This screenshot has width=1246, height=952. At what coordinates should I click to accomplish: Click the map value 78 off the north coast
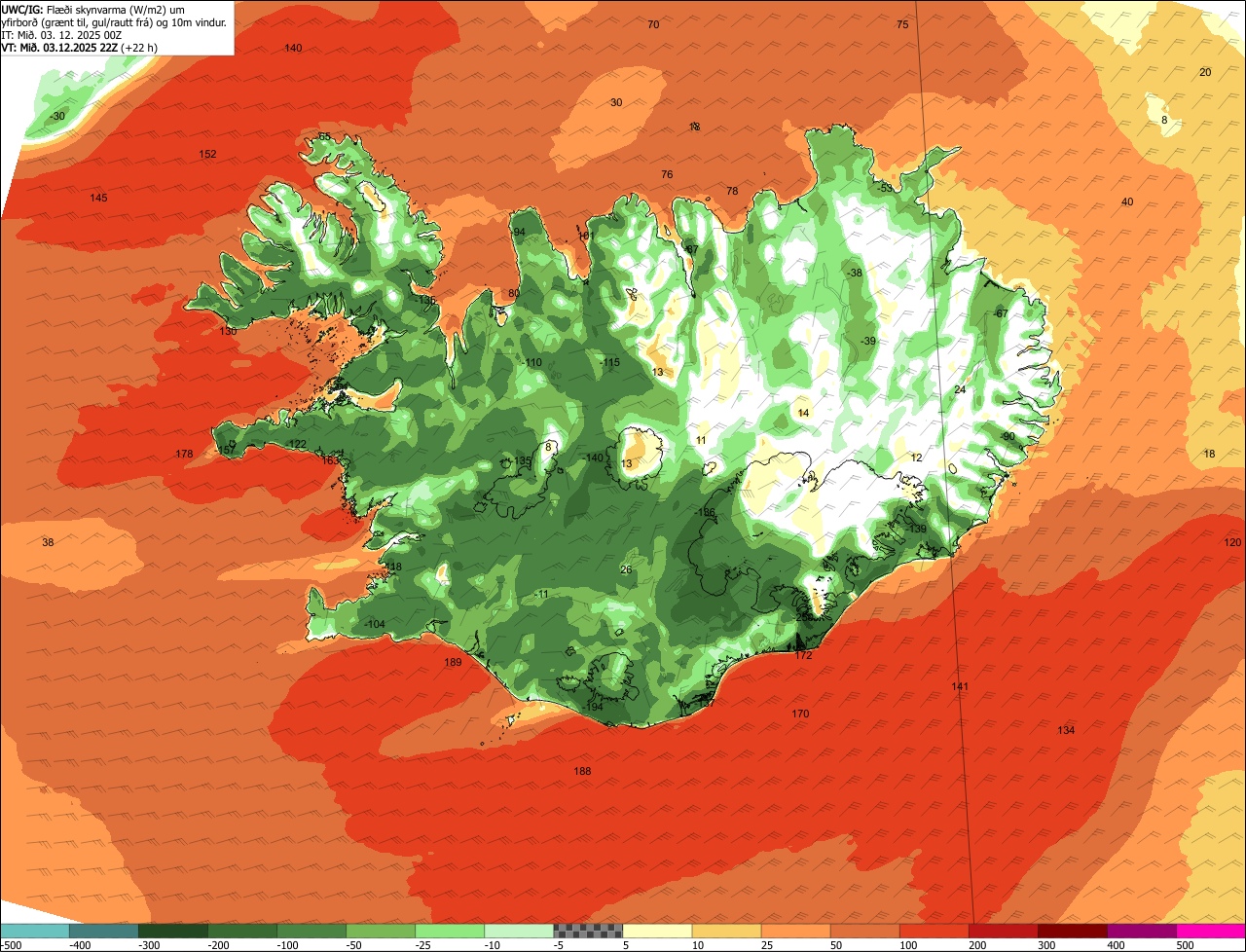[732, 191]
